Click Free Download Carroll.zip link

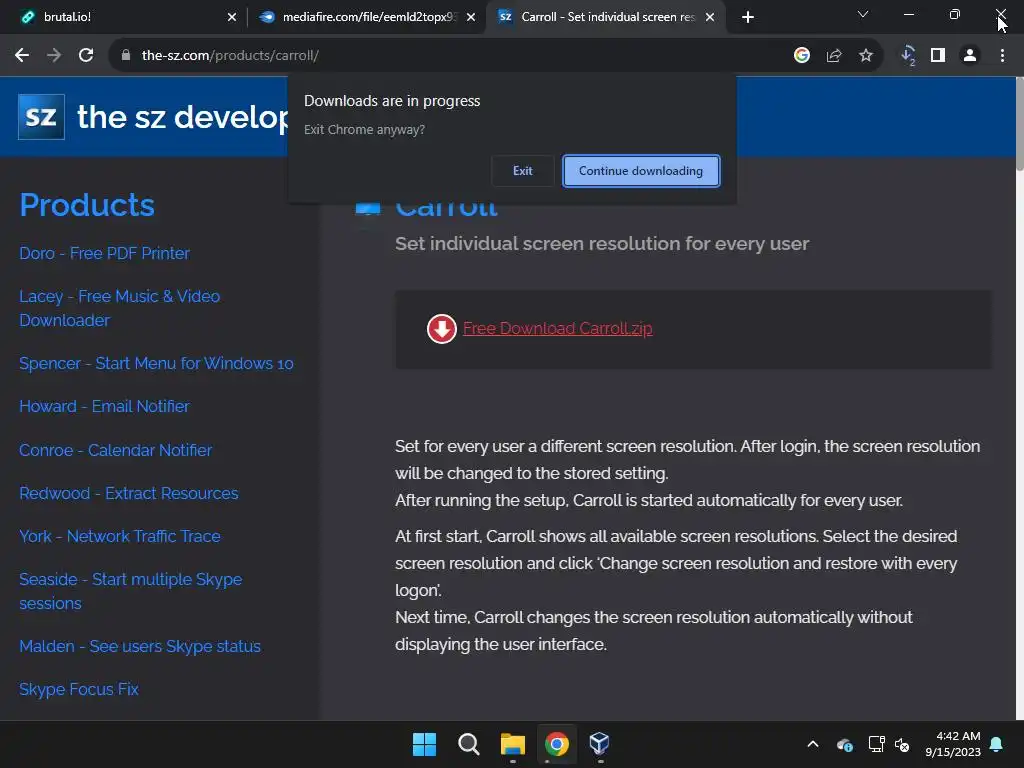pyautogui.click(x=557, y=328)
